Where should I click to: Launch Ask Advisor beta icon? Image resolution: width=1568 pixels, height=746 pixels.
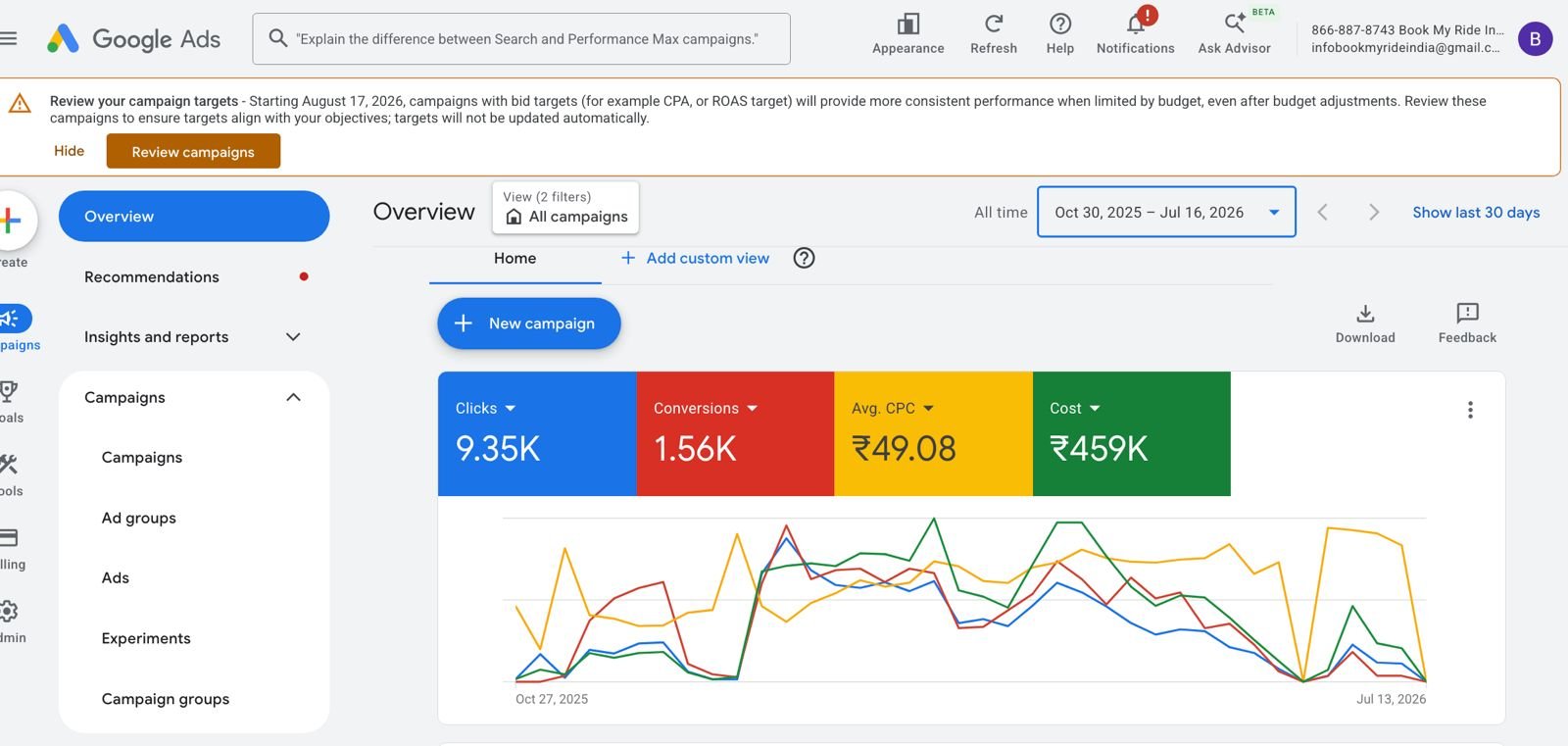click(x=1235, y=24)
